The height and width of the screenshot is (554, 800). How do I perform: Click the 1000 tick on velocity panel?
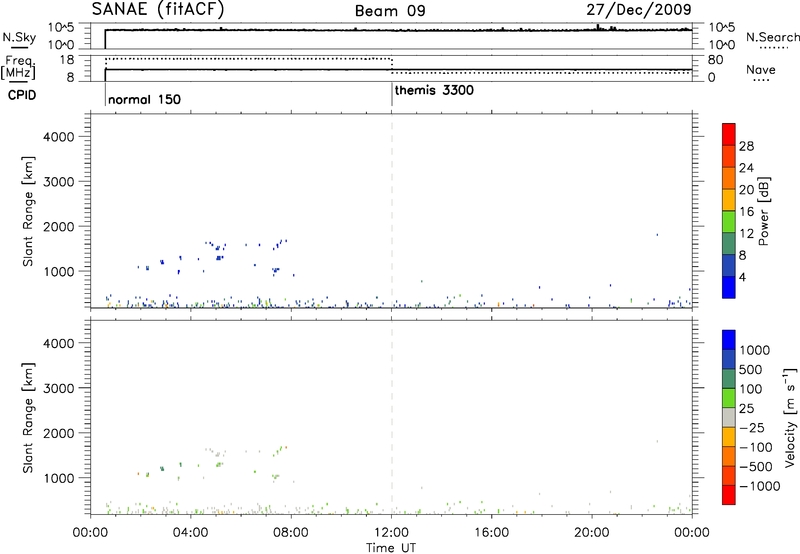point(59,478)
